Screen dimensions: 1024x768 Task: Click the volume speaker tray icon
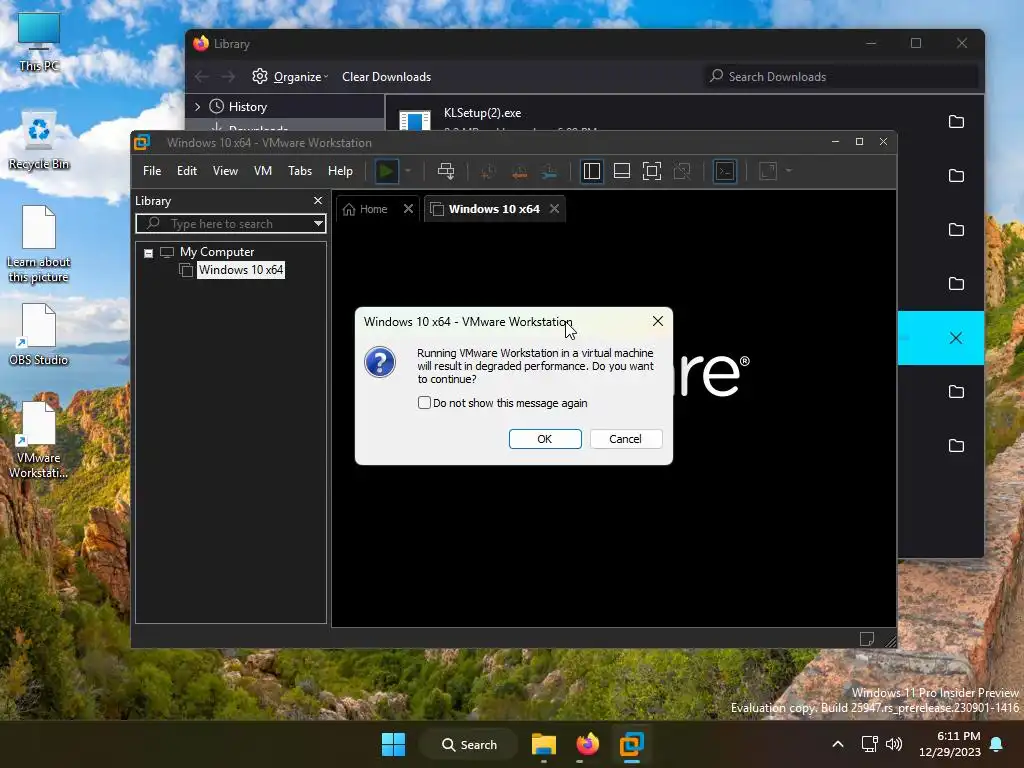point(894,744)
